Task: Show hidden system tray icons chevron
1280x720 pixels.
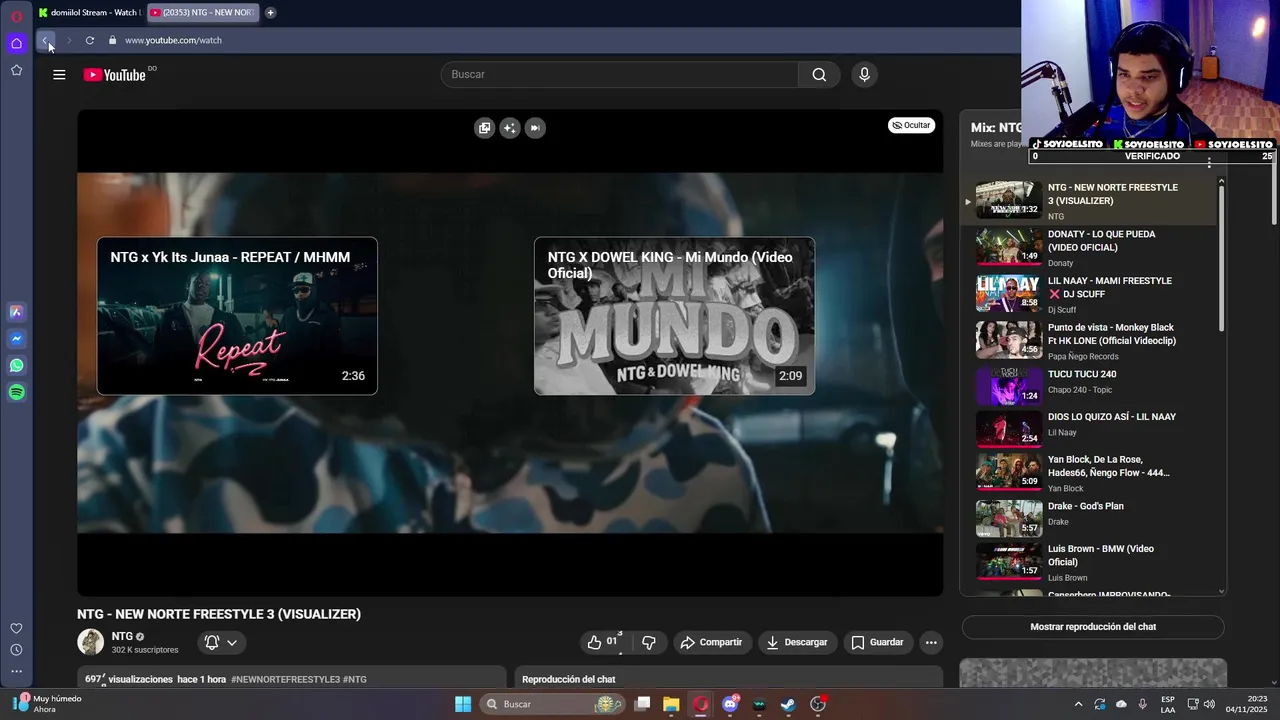Action: [x=1078, y=704]
